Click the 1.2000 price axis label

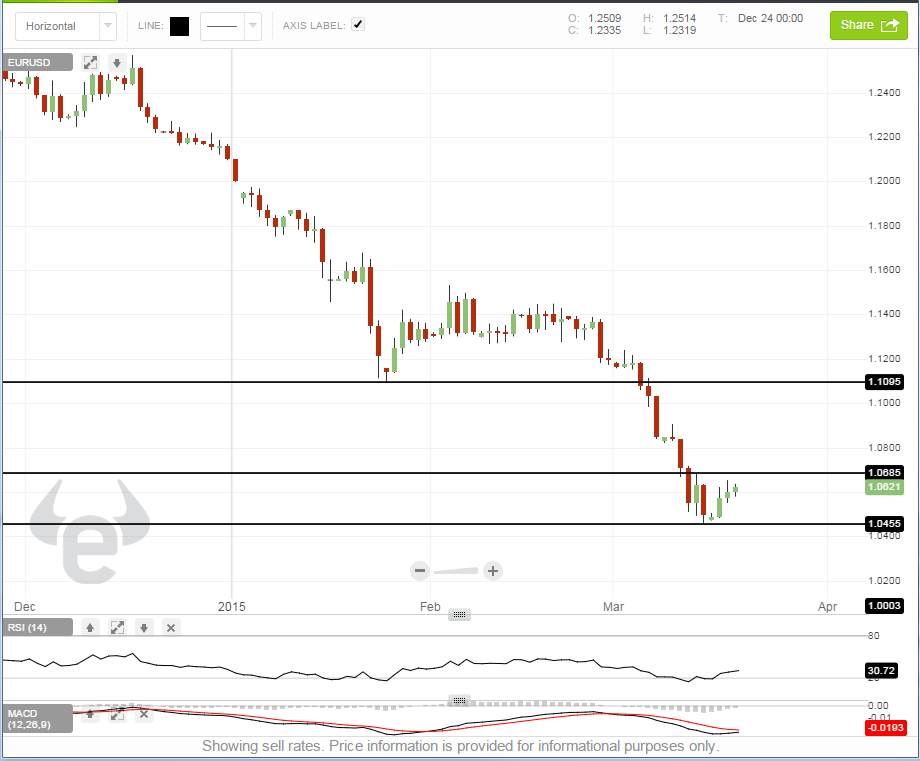coord(884,181)
